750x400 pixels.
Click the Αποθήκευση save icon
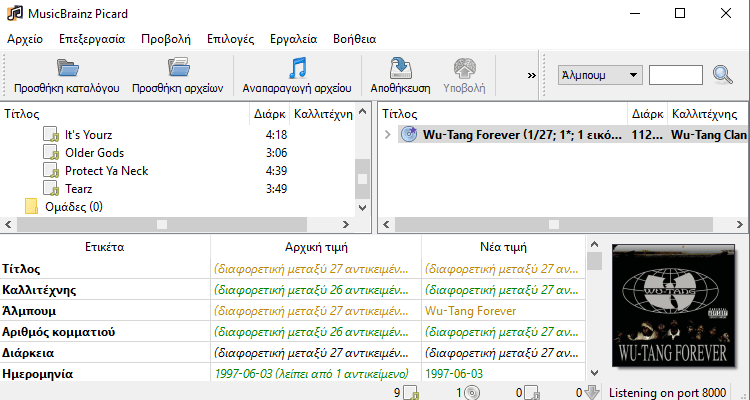click(400, 68)
